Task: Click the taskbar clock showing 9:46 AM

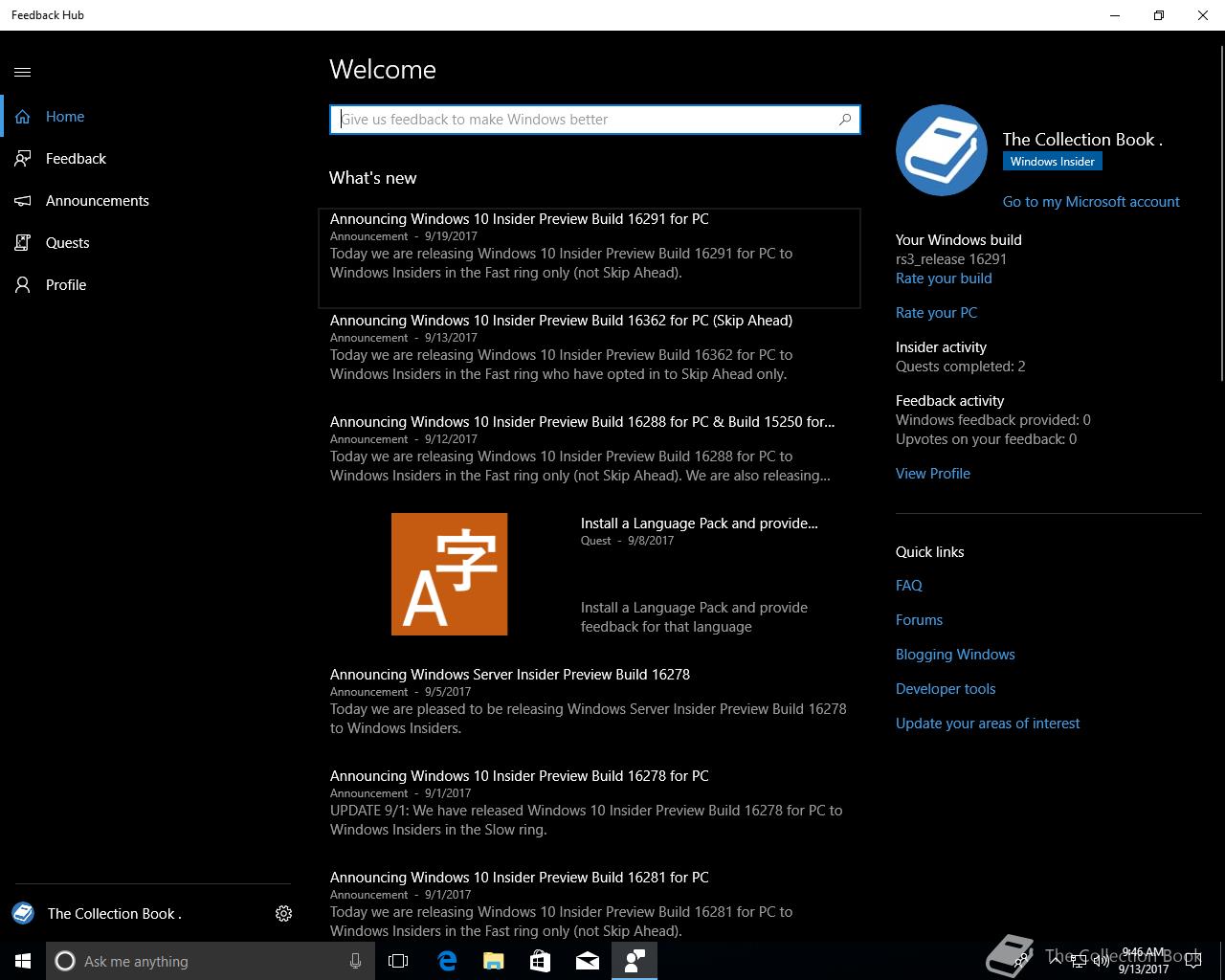Action: coord(1144,961)
